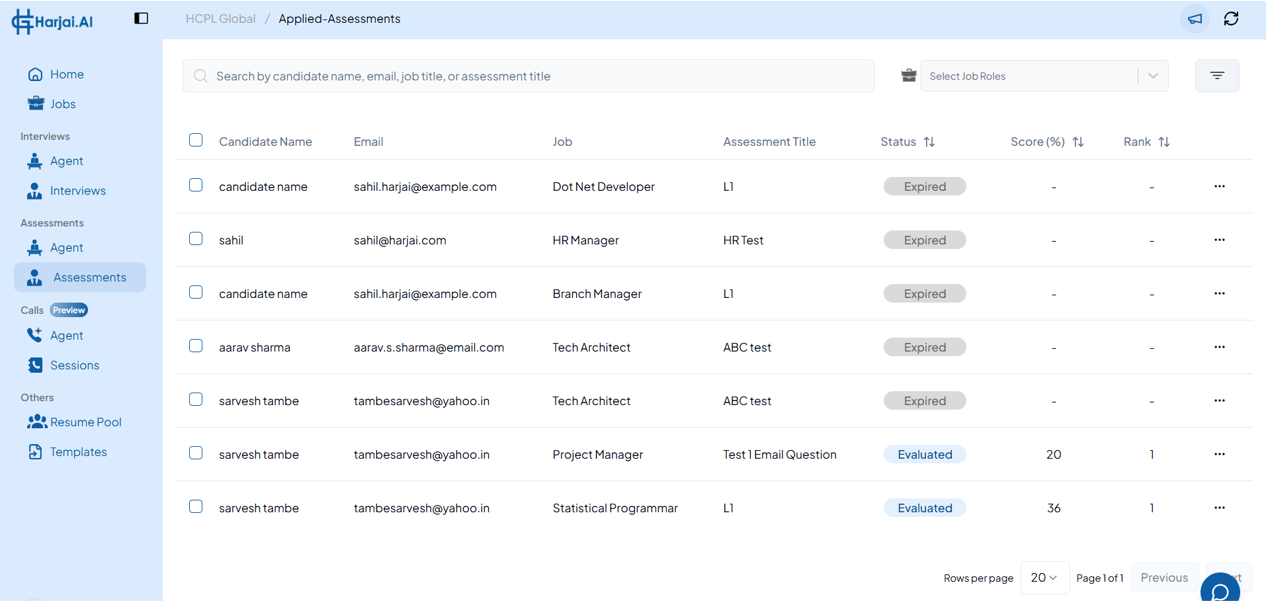
Task: Click Applied-Assessments breadcrumb
Action: 339,19
